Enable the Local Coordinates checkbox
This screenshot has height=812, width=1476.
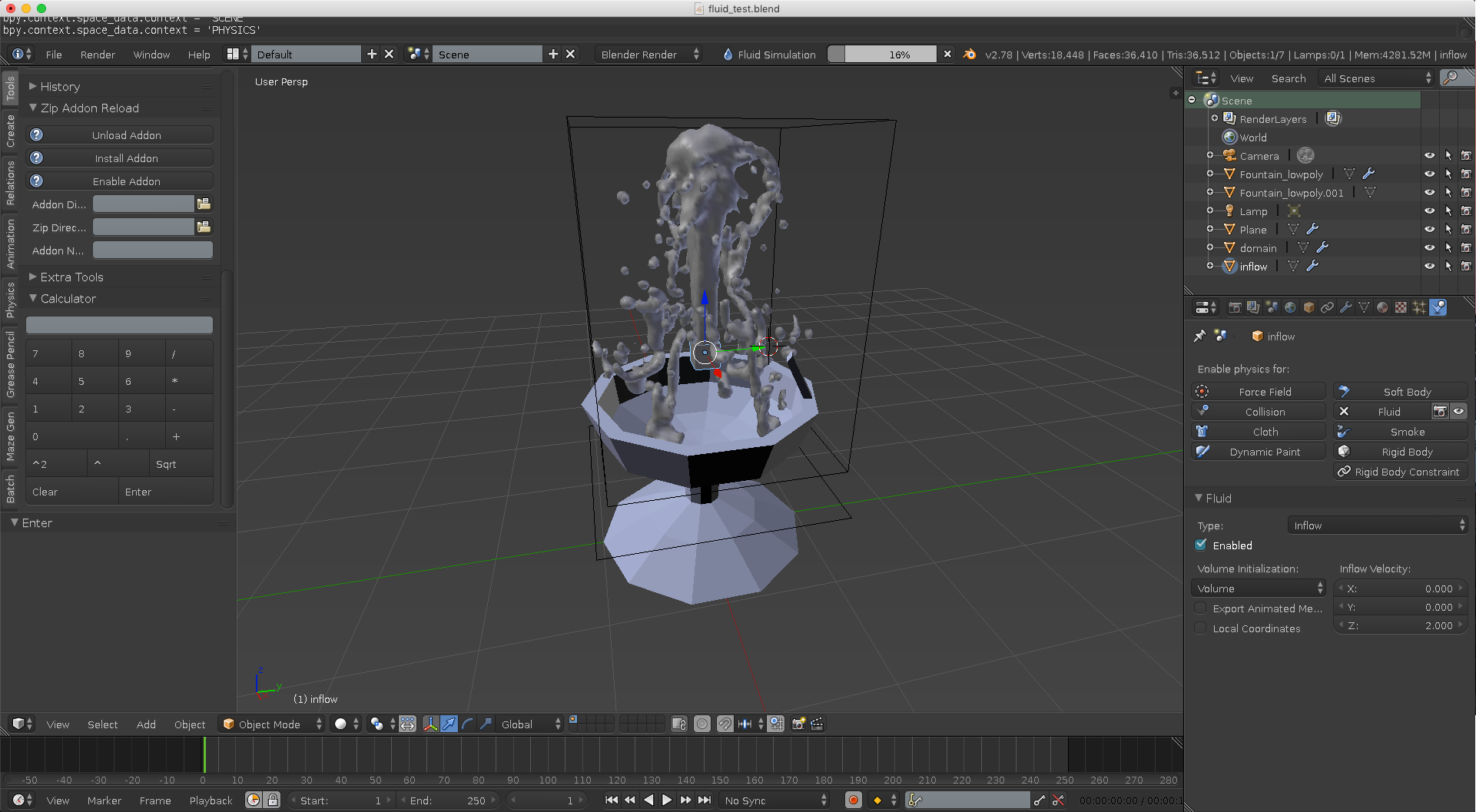(1201, 628)
